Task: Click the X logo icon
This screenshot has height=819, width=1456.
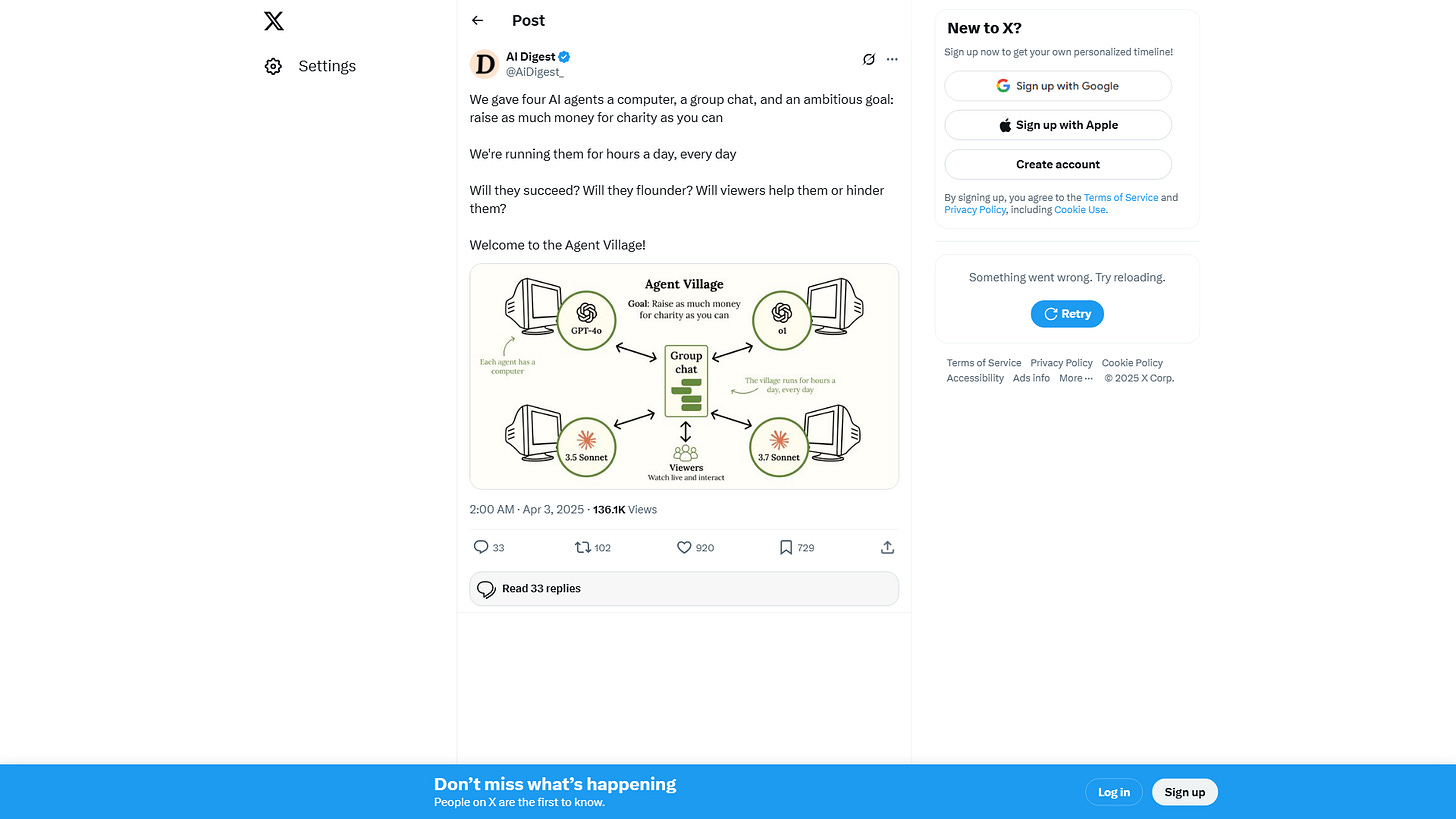Action: pyautogui.click(x=274, y=20)
